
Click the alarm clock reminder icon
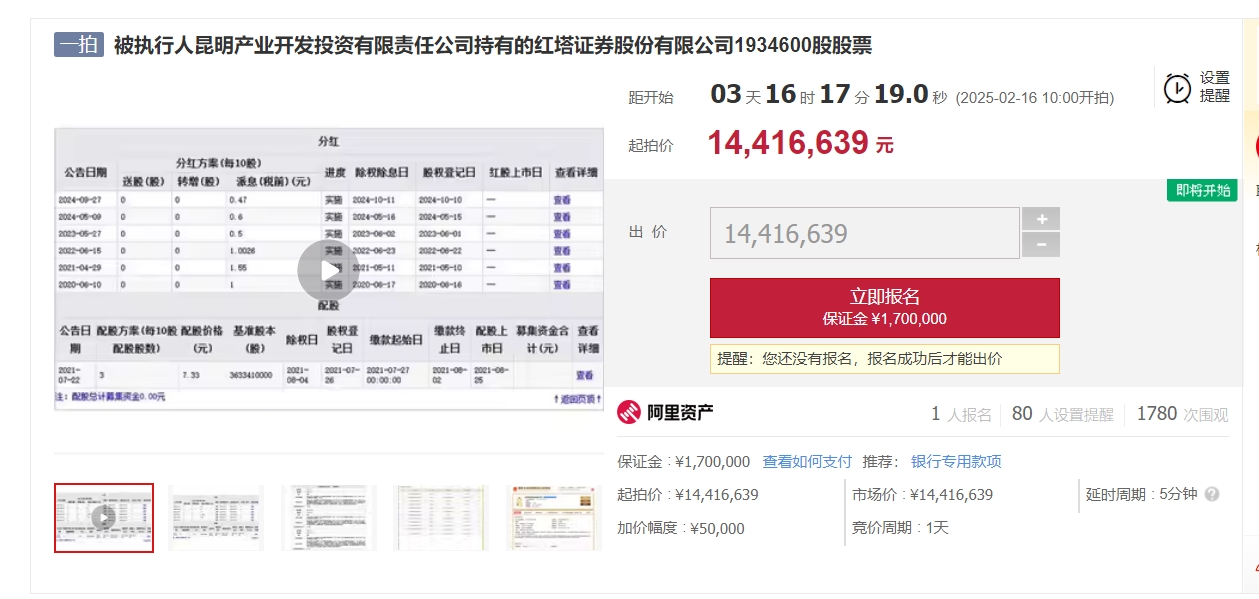(1177, 88)
